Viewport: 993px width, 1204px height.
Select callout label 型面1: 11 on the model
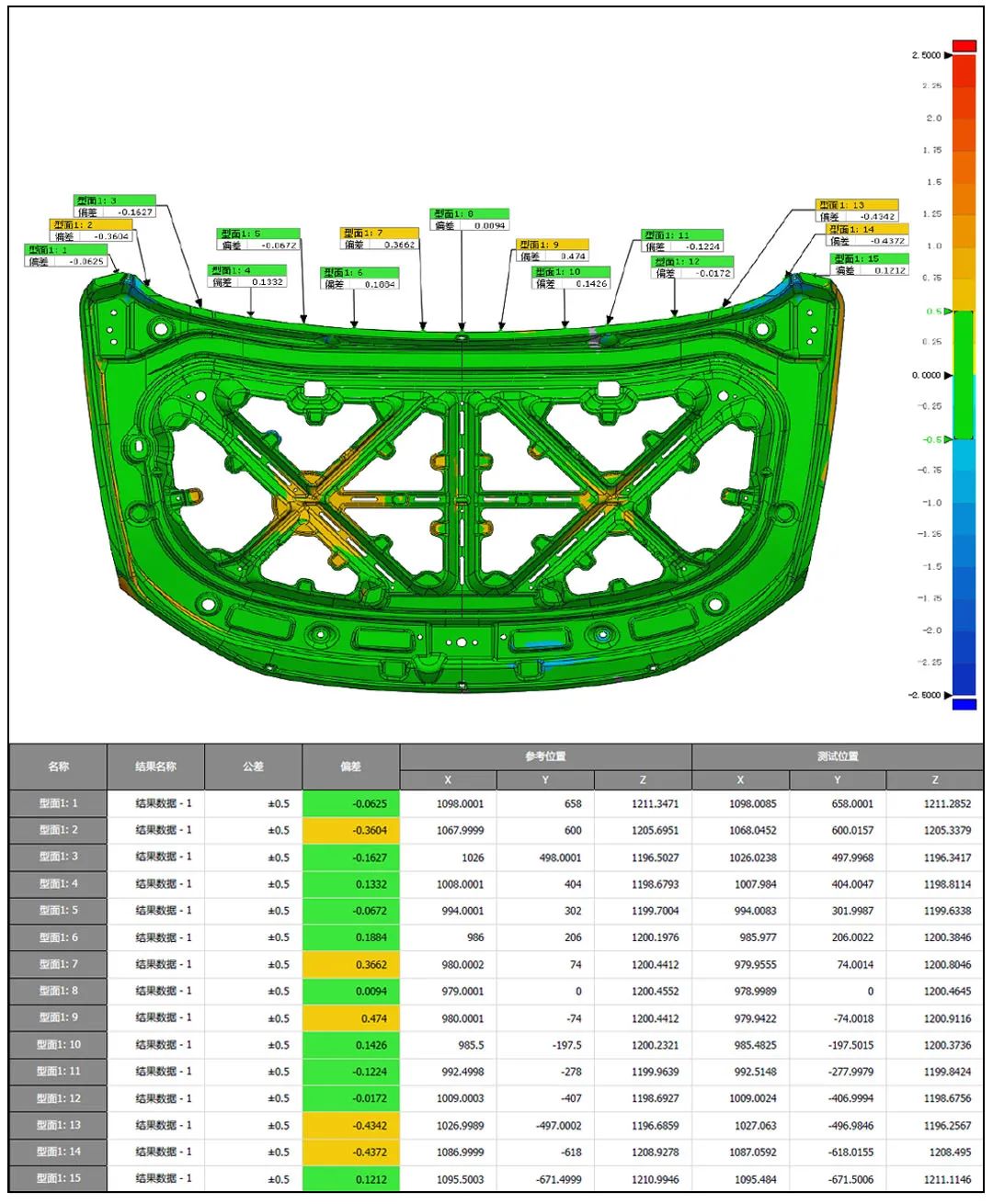682,234
